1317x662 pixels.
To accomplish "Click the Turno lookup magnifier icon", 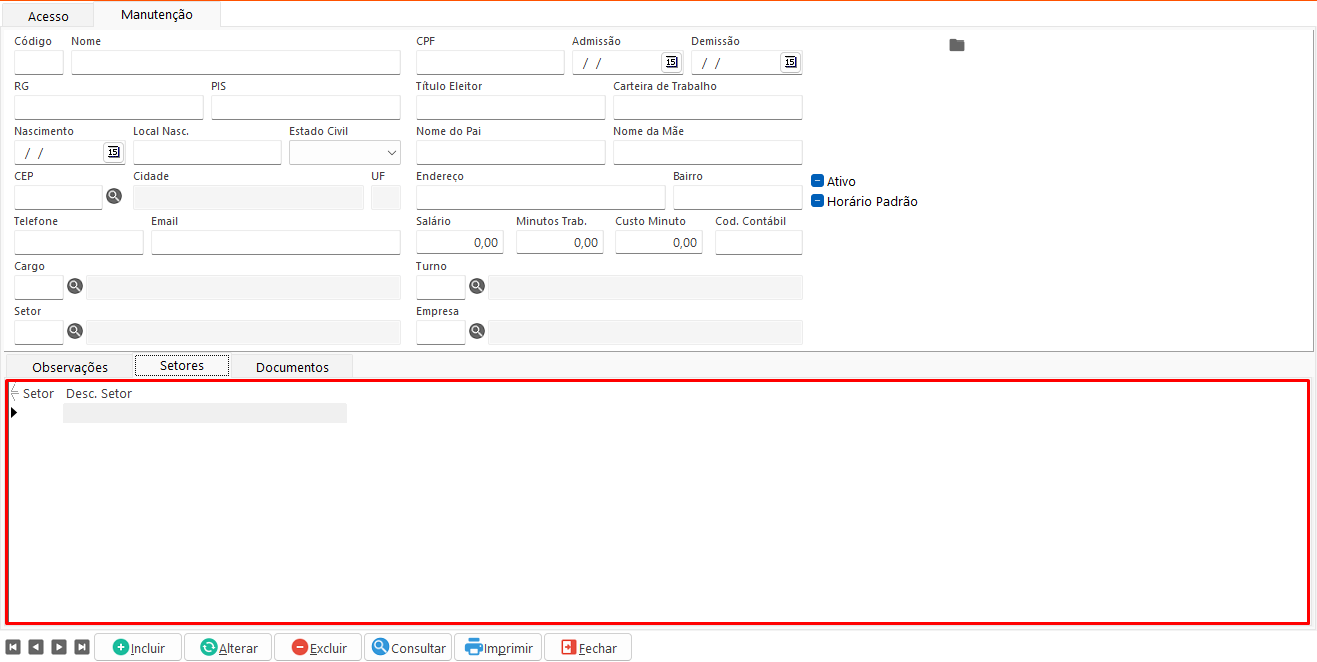I will (477, 287).
